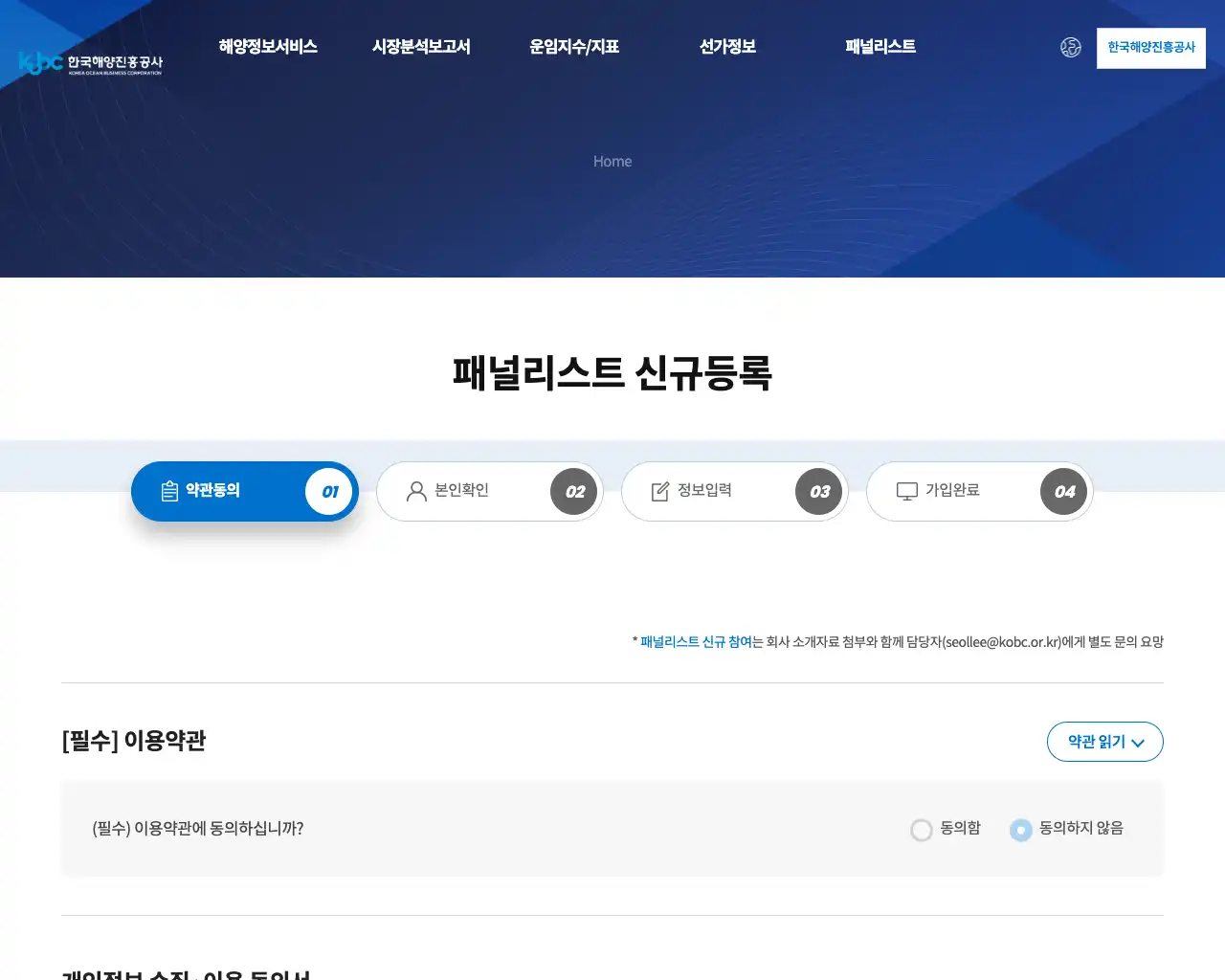Go to the Home breadcrumb link
The width and height of the screenshot is (1225, 980).
(612, 162)
